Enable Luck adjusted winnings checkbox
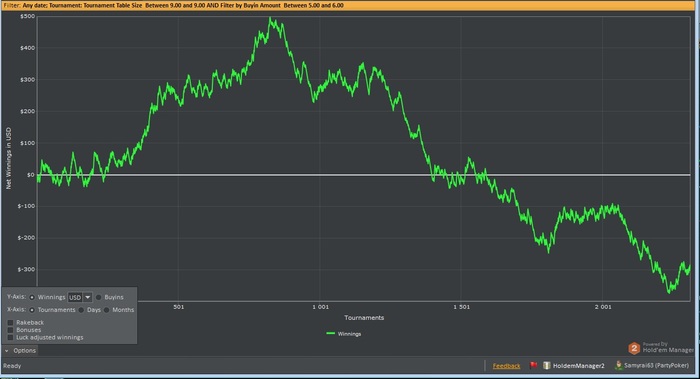The image size is (700, 379). (10, 337)
